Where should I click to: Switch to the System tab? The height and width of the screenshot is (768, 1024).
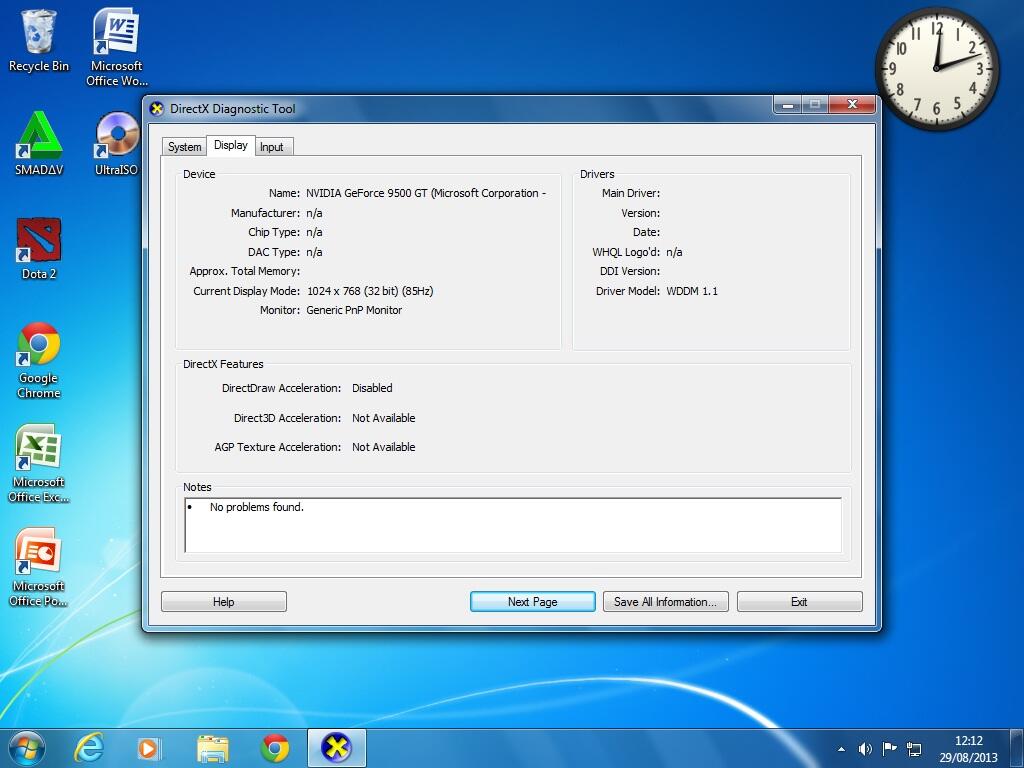184,147
